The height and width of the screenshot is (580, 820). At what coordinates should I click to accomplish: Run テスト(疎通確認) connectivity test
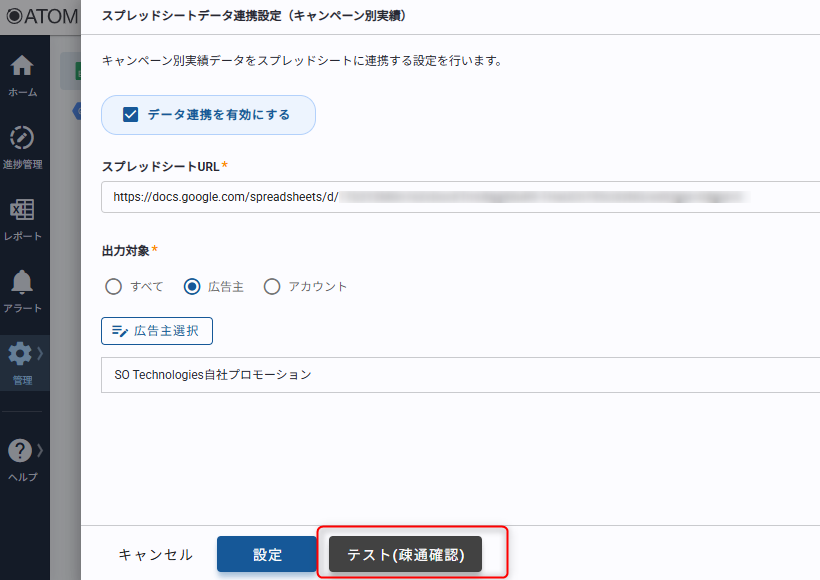pos(405,555)
